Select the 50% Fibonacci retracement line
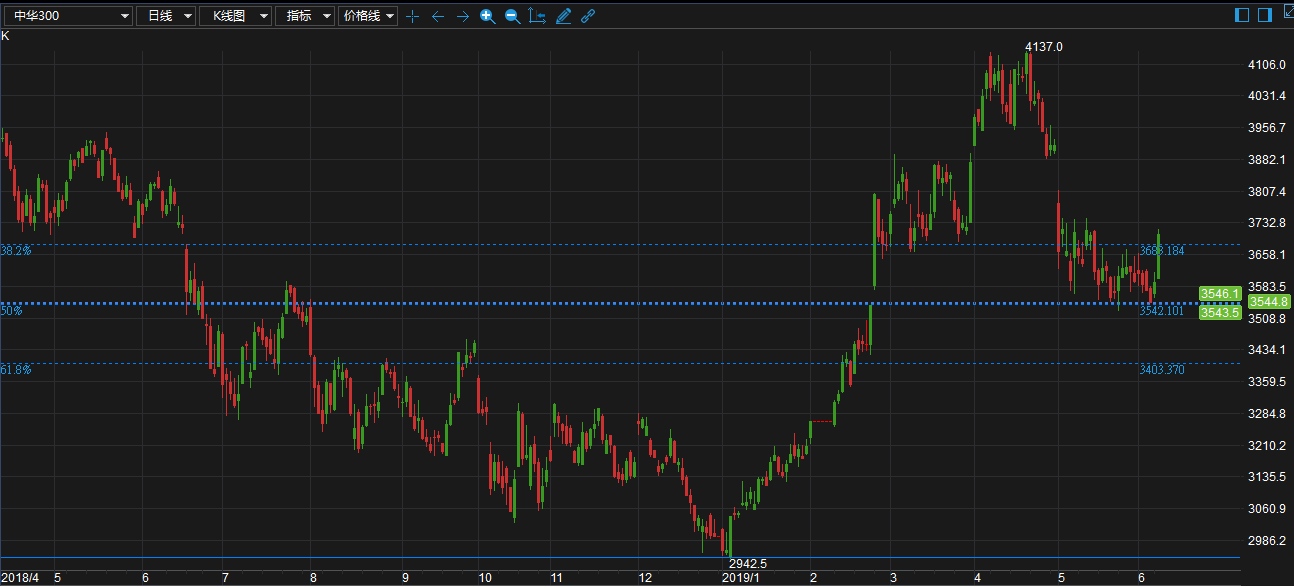Image resolution: width=1294 pixels, height=586 pixels. 600,303
